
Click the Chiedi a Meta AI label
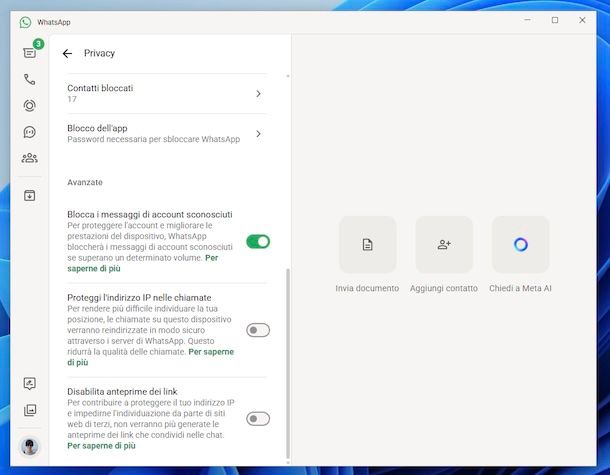521,288
